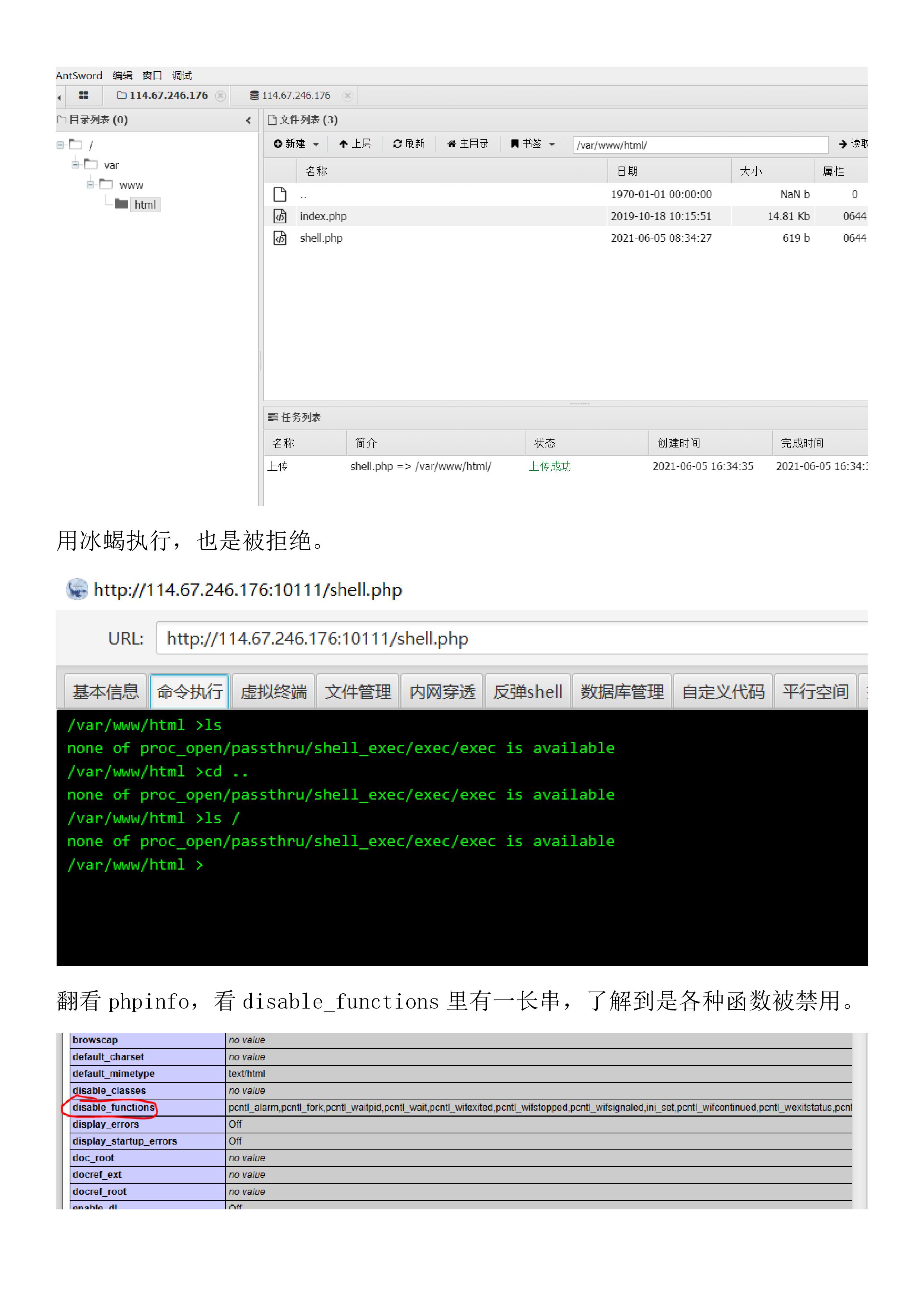This screenshot has height=1307, width=924.
Task: Sort files by 属性 column
Action: pyautogui.click(x=841, y=171)
